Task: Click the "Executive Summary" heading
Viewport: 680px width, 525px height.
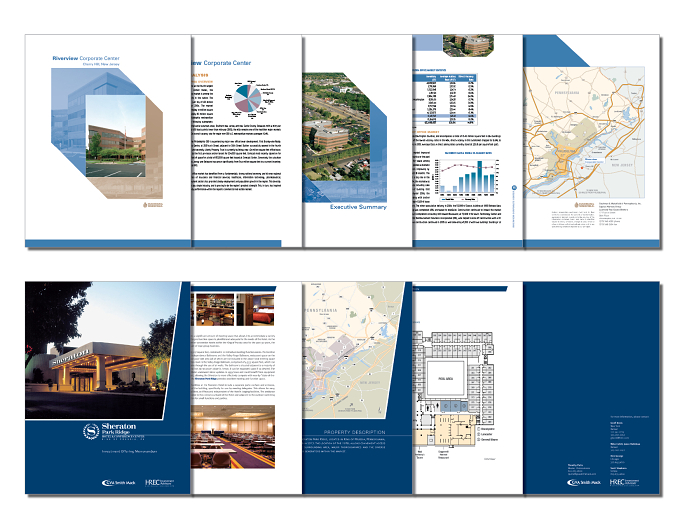Action: tap(358, 207)
